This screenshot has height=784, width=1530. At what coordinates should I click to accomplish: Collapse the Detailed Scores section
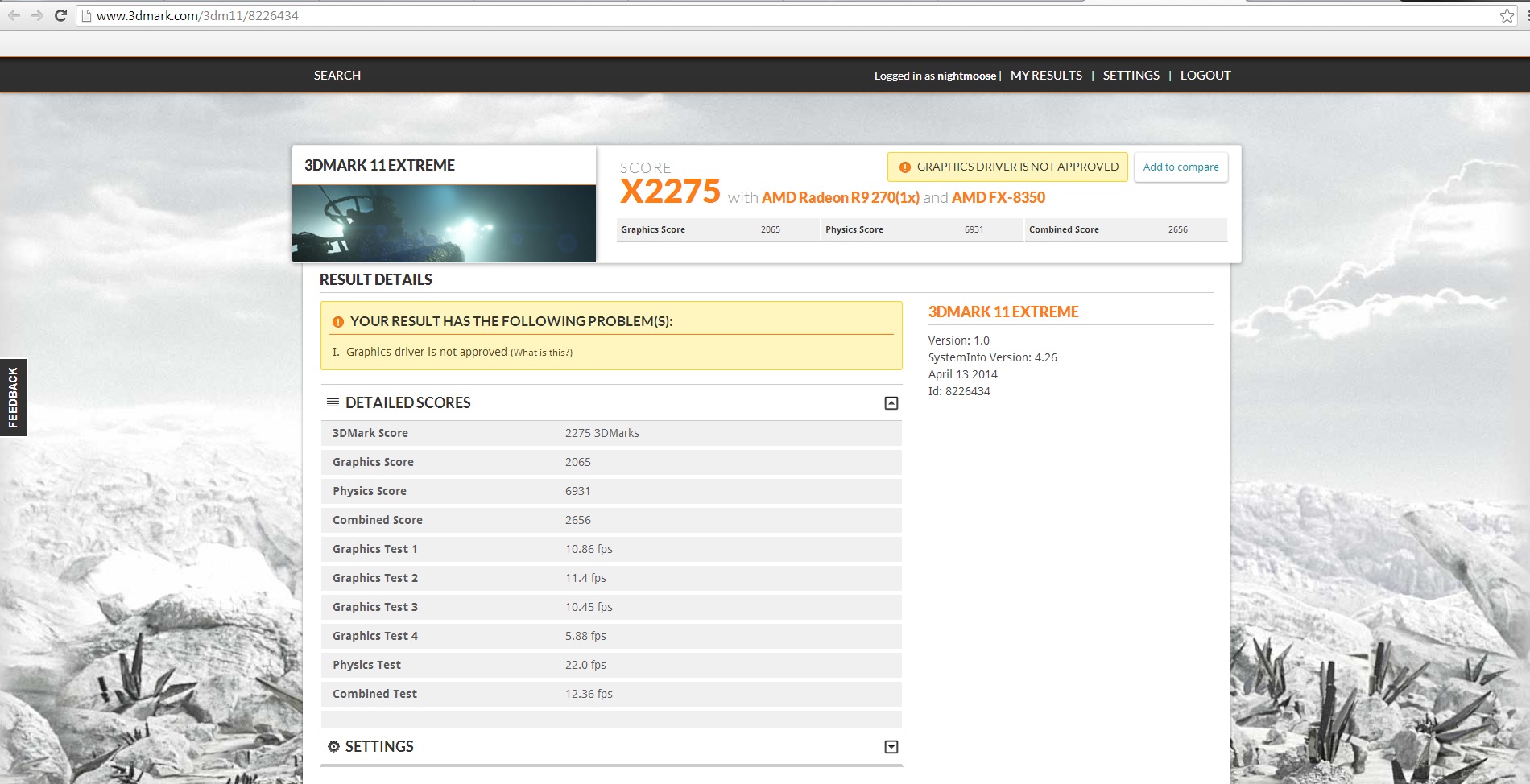pos(891,403)
